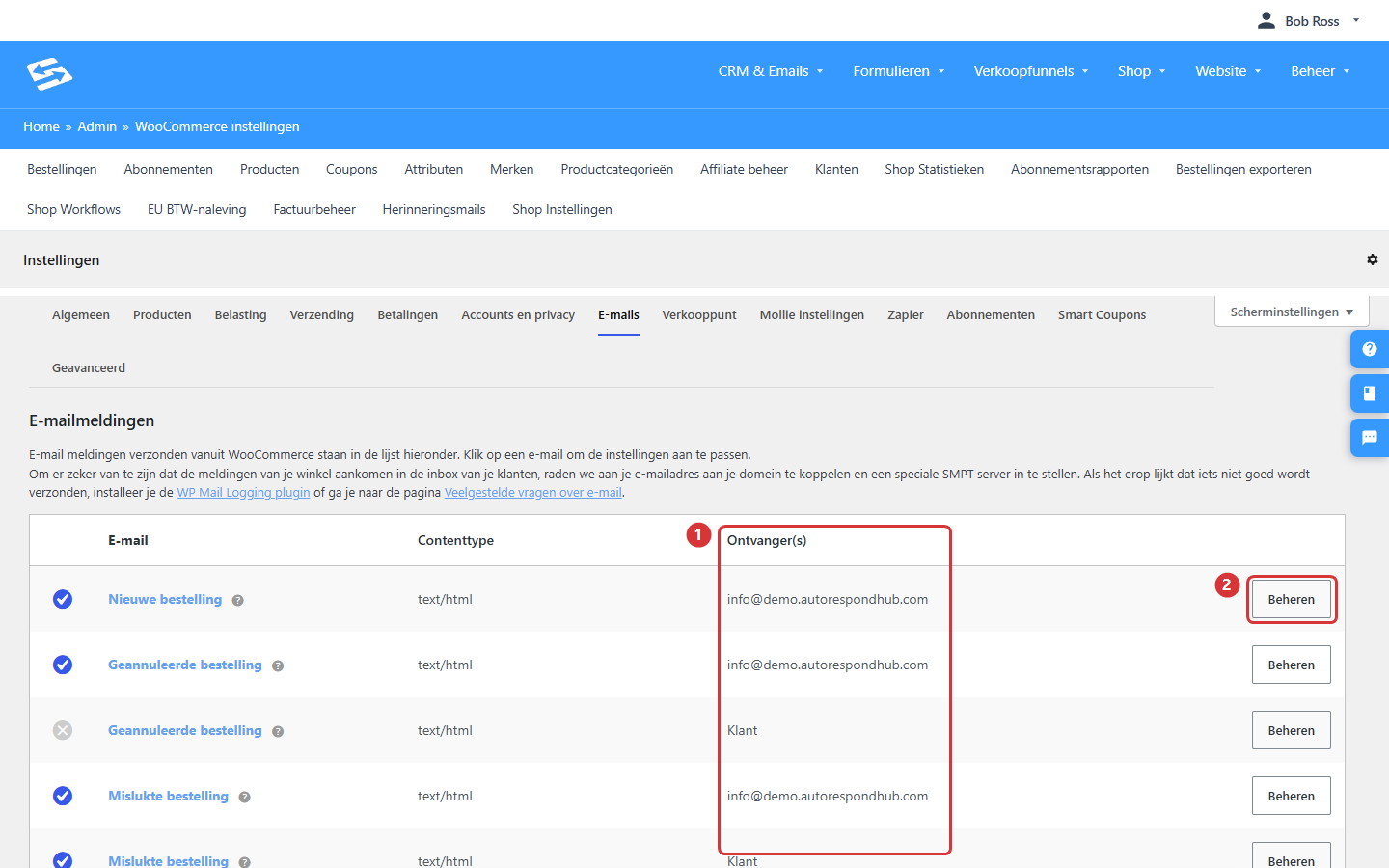Toggle enabled checkmark of Mislukte bestelling info@ email
This screenshot has width=1389, height=868.
click(63, 796)
